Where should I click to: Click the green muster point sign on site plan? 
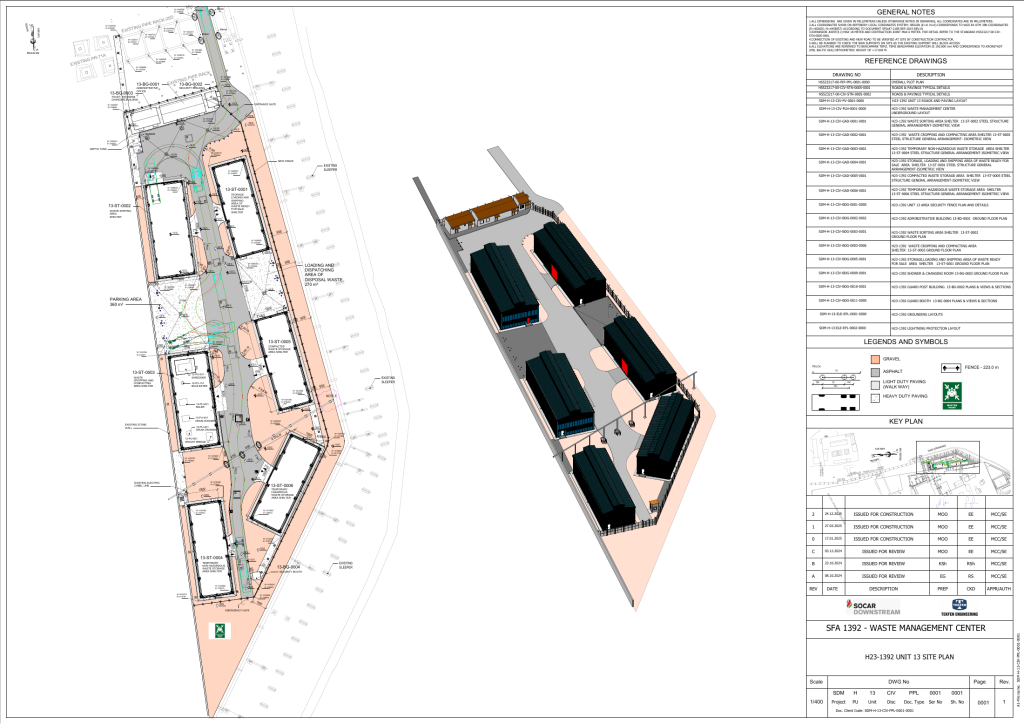(x=219, y=631)
